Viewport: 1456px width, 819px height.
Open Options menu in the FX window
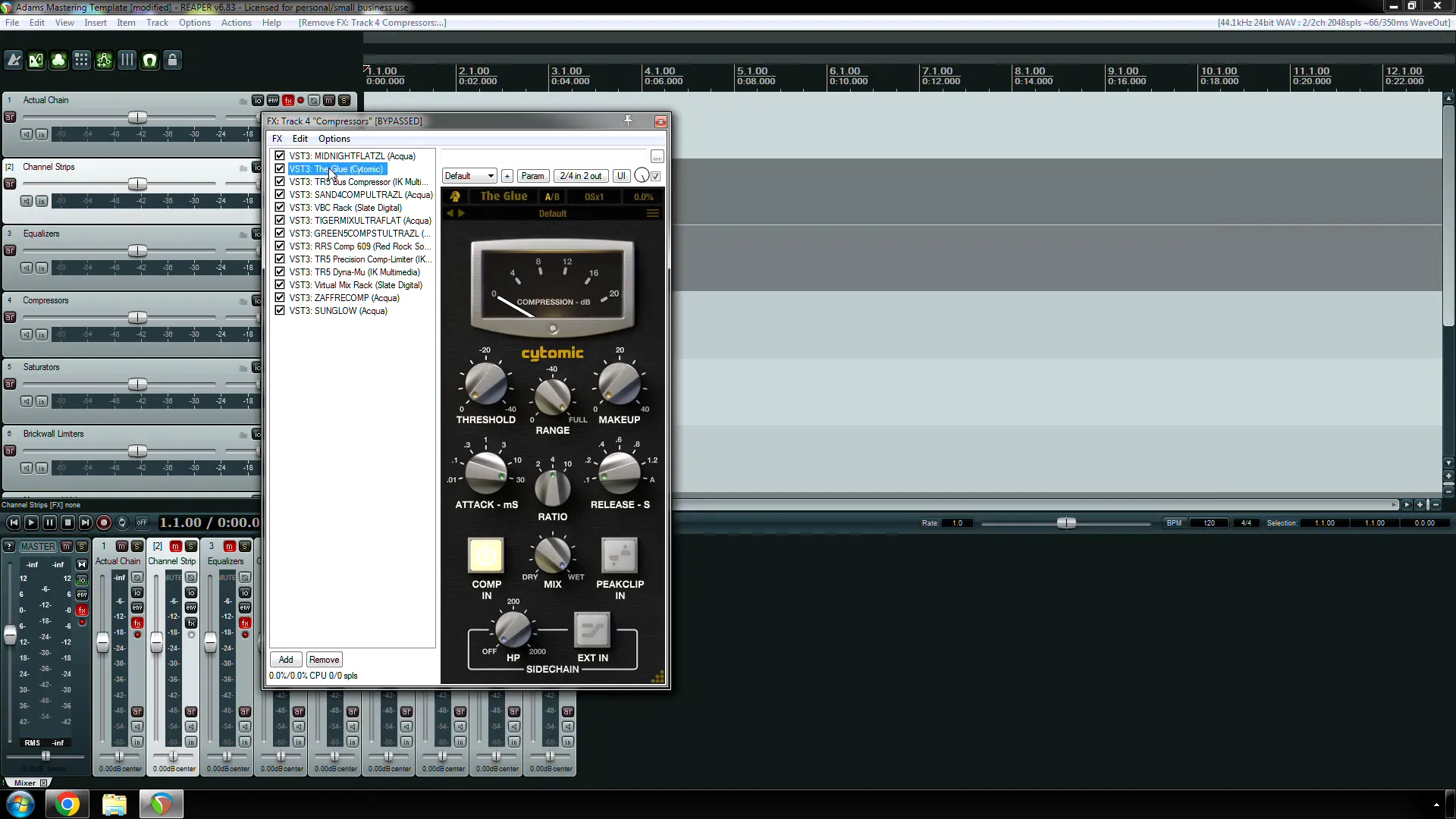coord(334,139)
